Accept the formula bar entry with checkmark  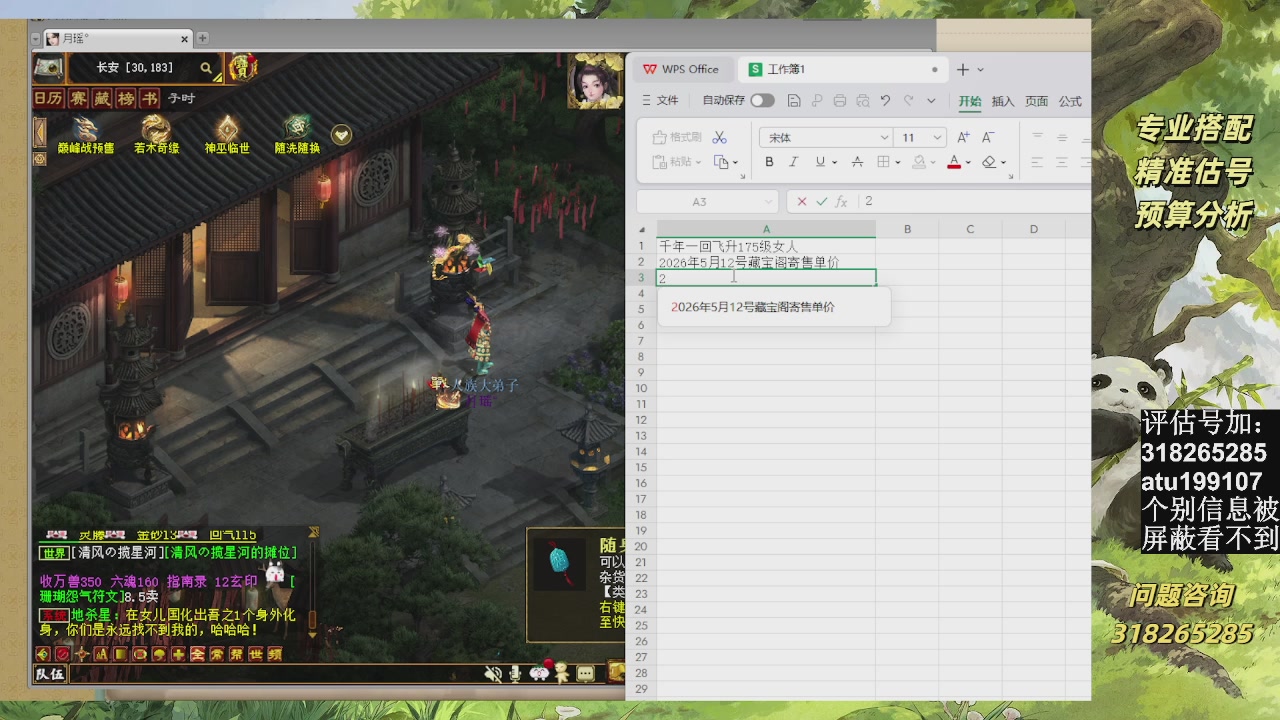click(821, 202)
